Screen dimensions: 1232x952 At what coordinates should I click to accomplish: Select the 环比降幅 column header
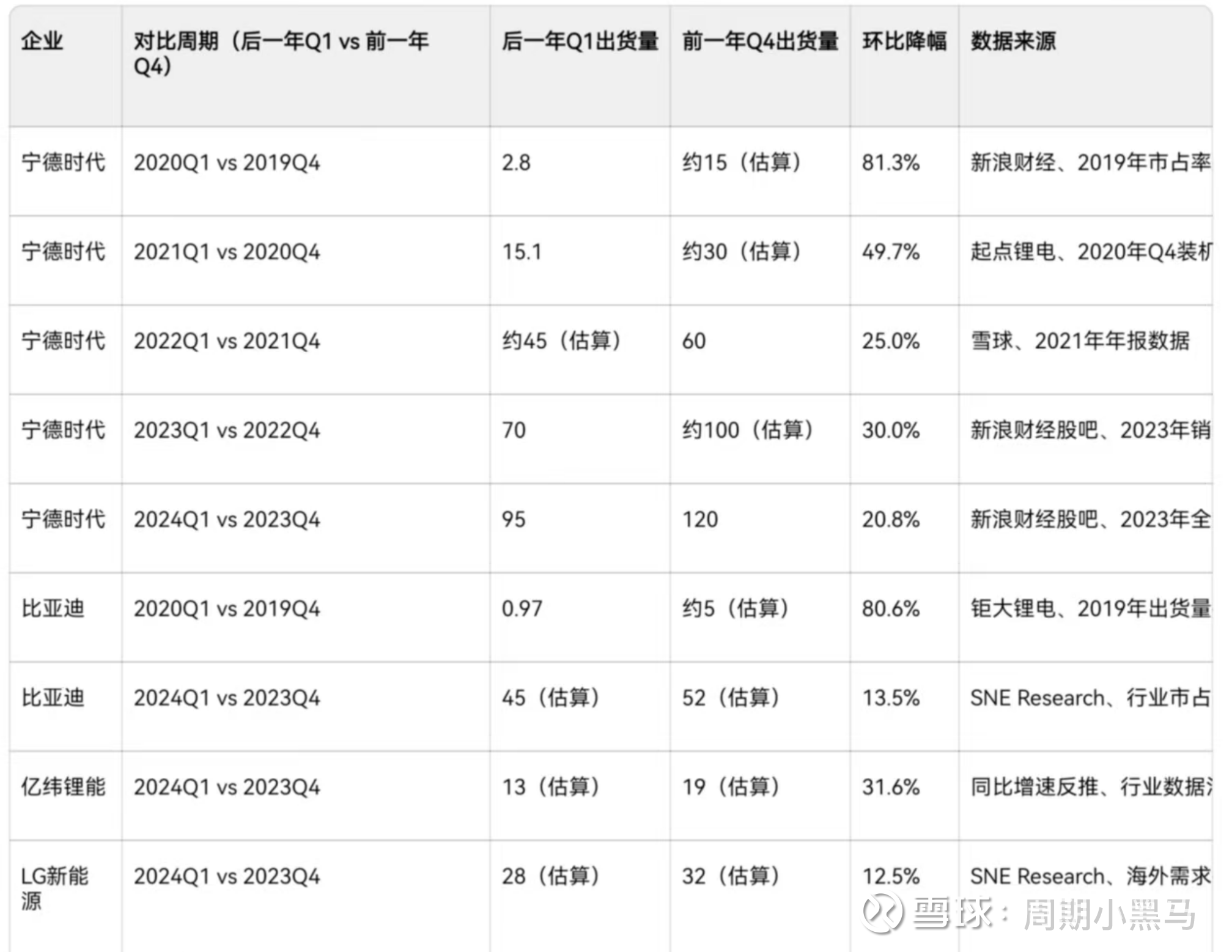pyautogui.click(x=904, y=42)
